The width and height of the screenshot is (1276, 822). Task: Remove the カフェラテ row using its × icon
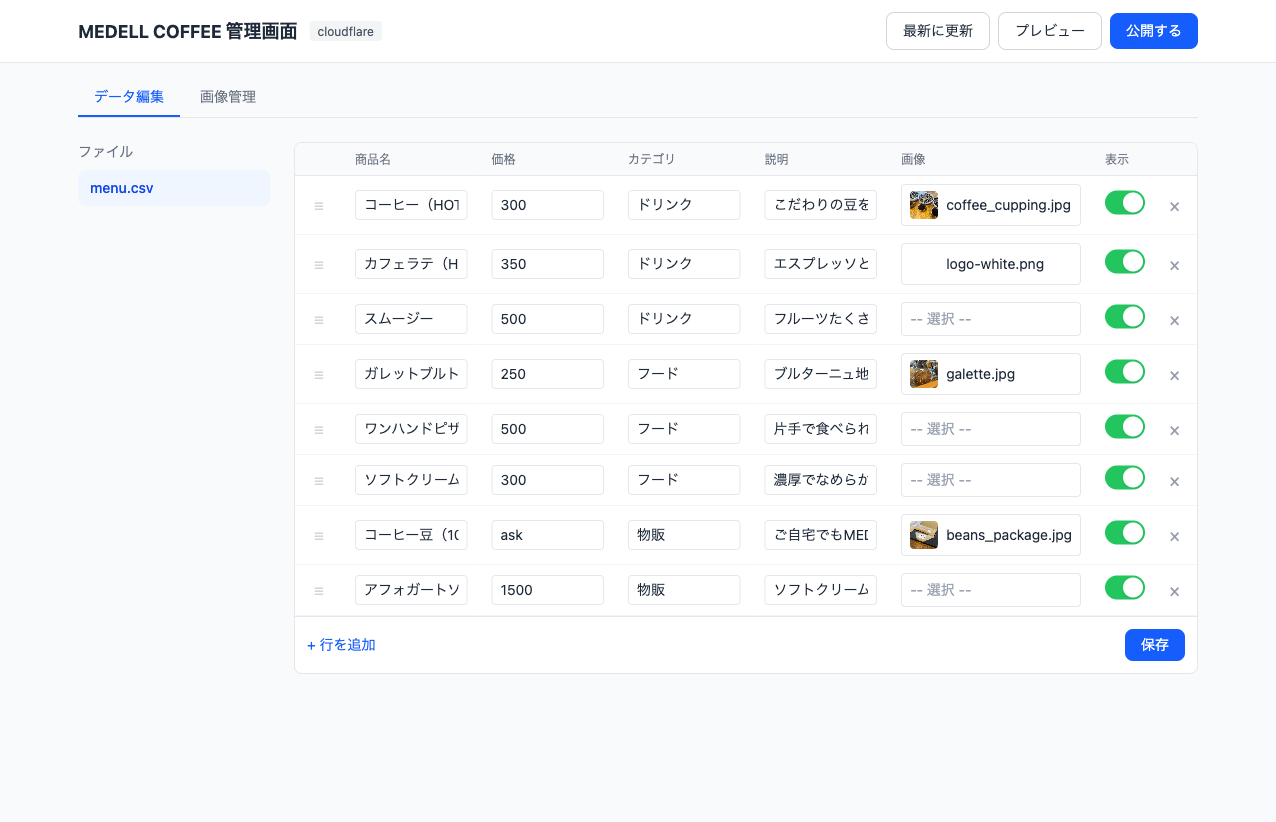point(1174,264)
